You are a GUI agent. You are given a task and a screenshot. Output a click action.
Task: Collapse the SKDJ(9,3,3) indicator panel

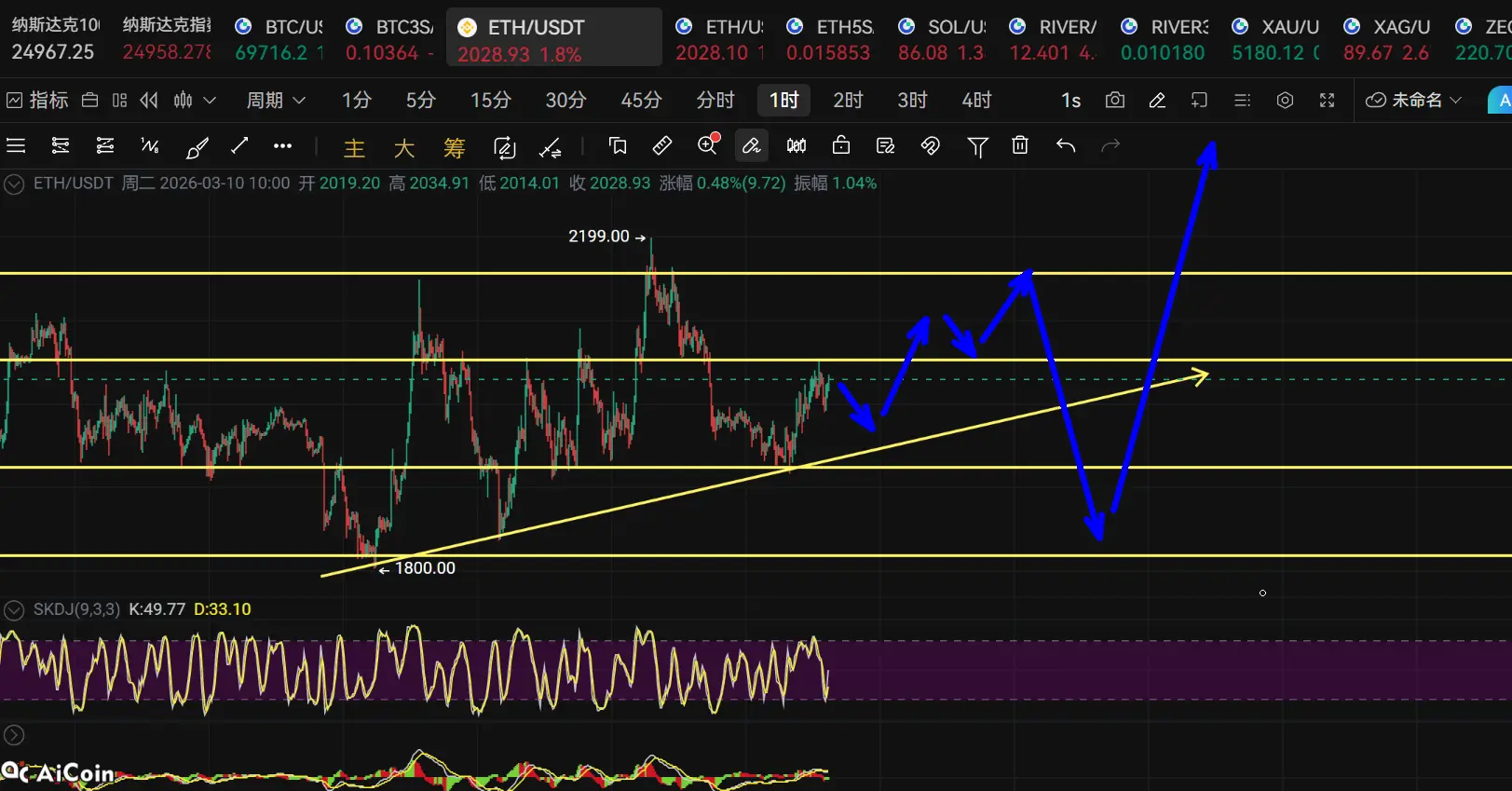click(14, 610)
